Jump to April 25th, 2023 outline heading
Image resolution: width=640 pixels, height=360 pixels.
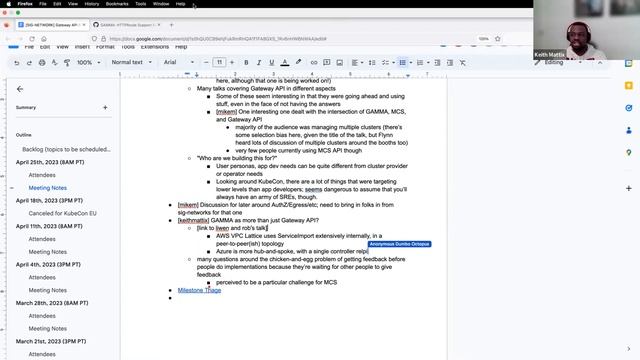[x=50, y=162]
